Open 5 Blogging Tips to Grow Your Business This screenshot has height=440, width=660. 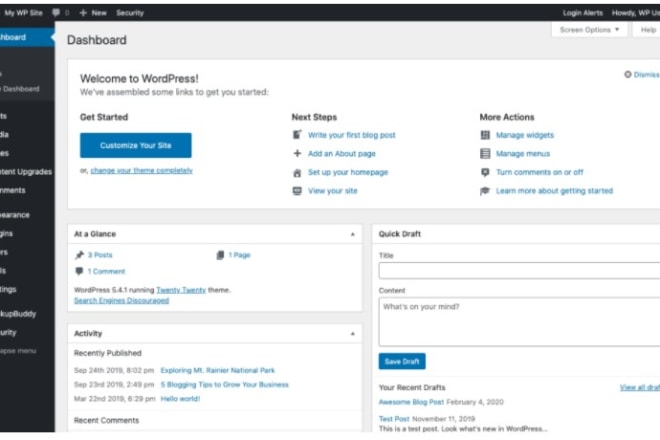pyautogui.click(x=224, y=384)
